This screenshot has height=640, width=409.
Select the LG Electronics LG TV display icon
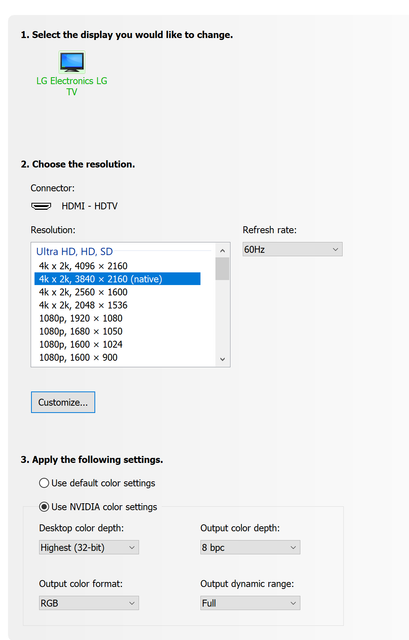(x=72, y=62)
